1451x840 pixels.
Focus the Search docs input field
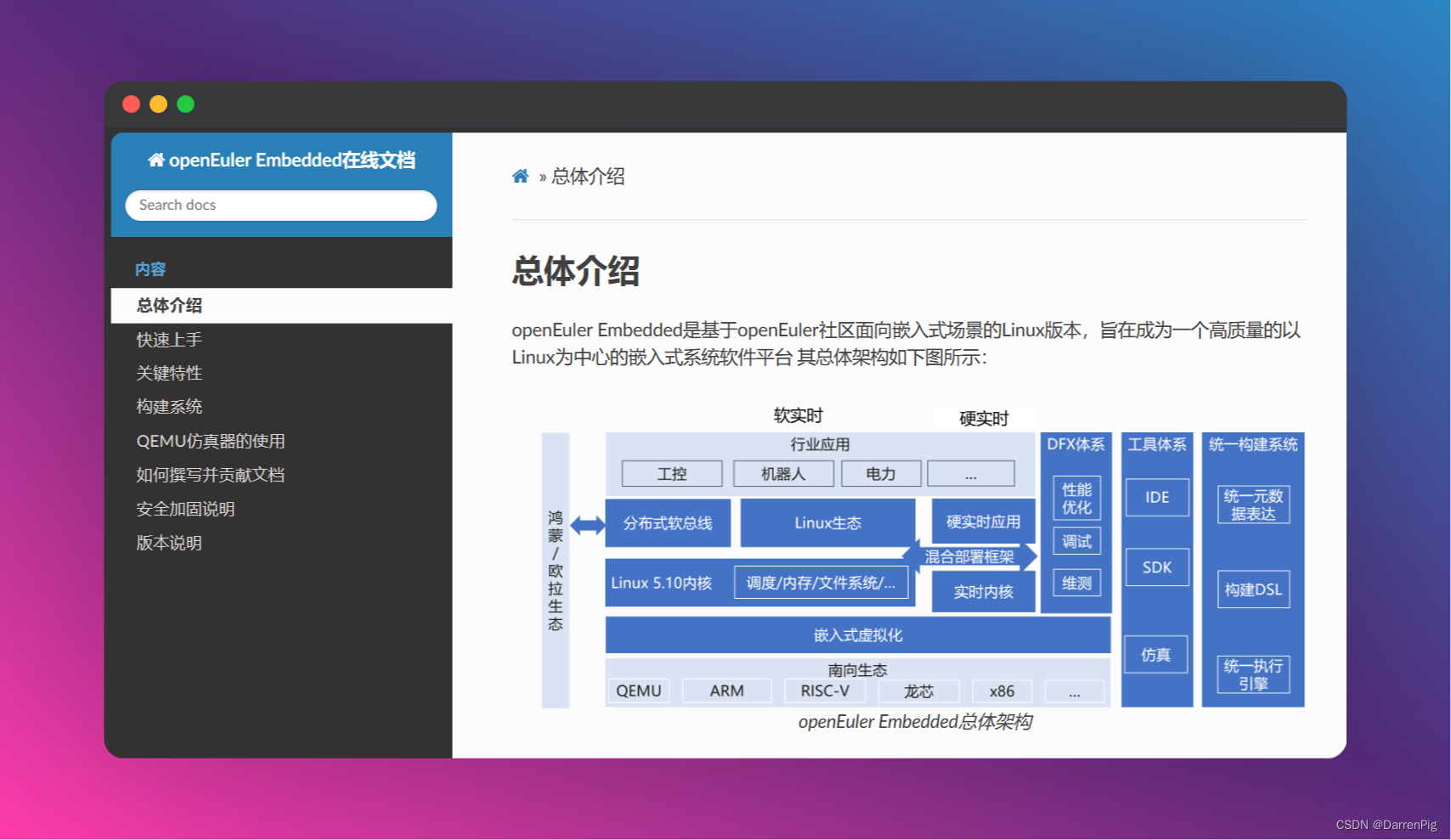click(x=281, y=206)
